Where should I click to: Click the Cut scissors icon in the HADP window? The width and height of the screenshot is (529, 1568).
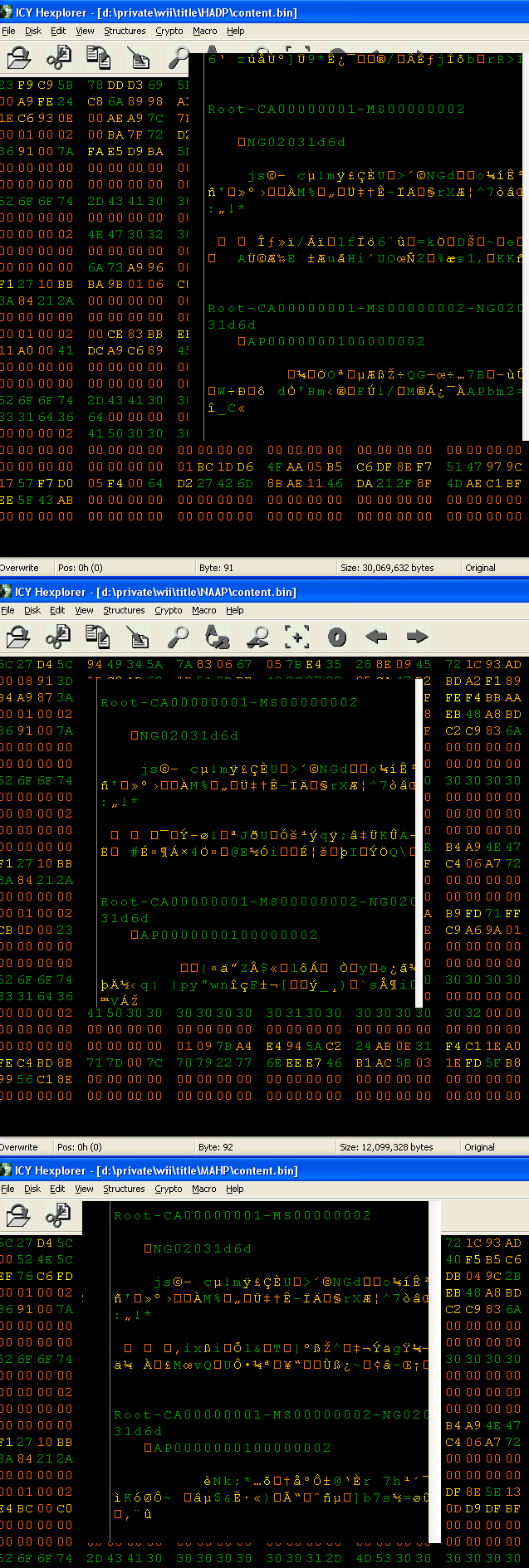coord(57,57)
